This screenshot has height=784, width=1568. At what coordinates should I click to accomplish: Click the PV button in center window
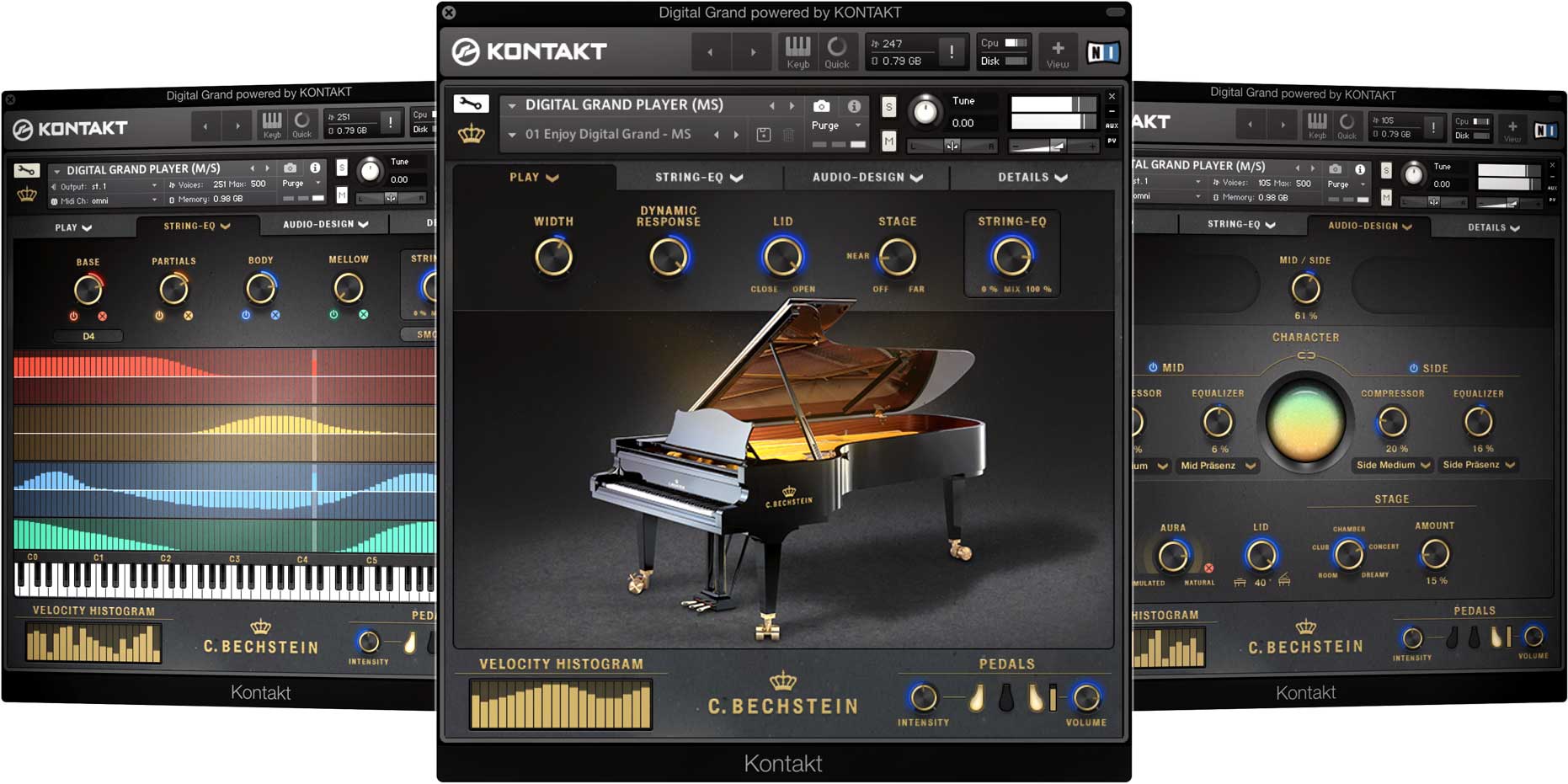1112,141
